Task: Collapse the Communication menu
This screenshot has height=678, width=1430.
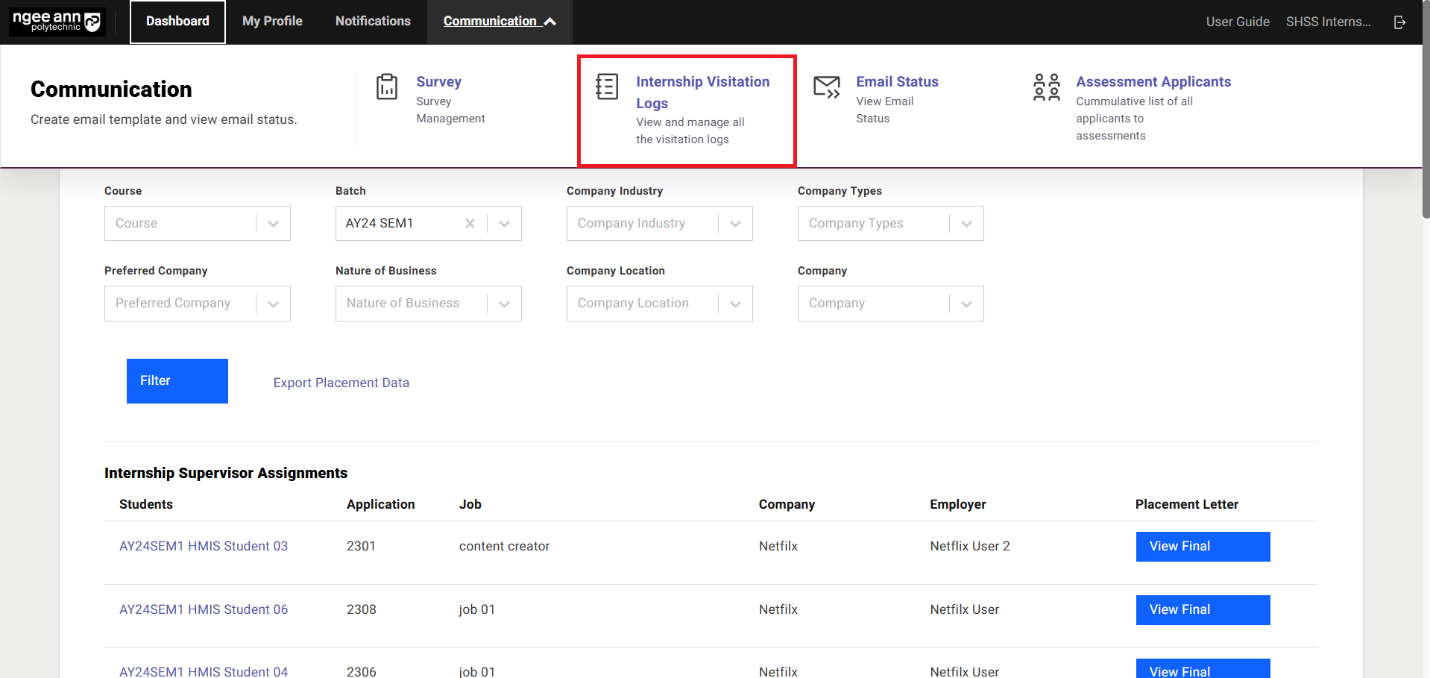Action: 499,21
